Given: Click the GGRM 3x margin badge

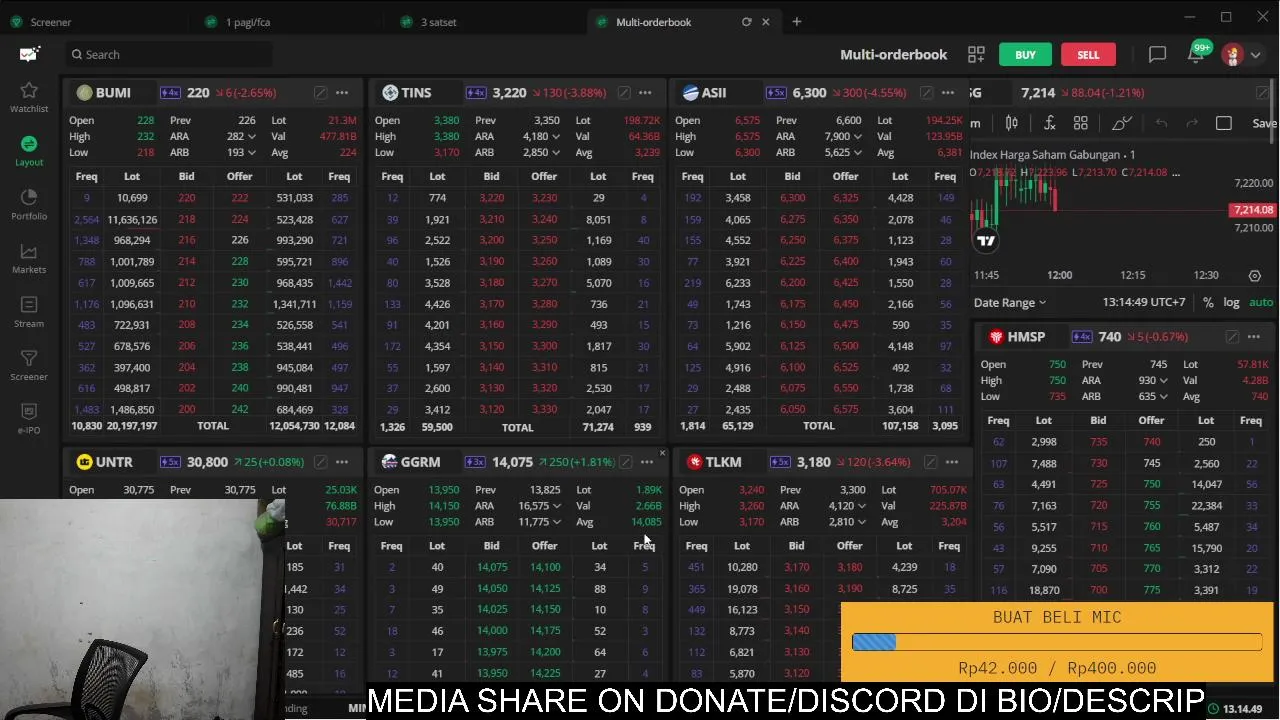Looking at the screenshot, I should [x=474, y=462].
